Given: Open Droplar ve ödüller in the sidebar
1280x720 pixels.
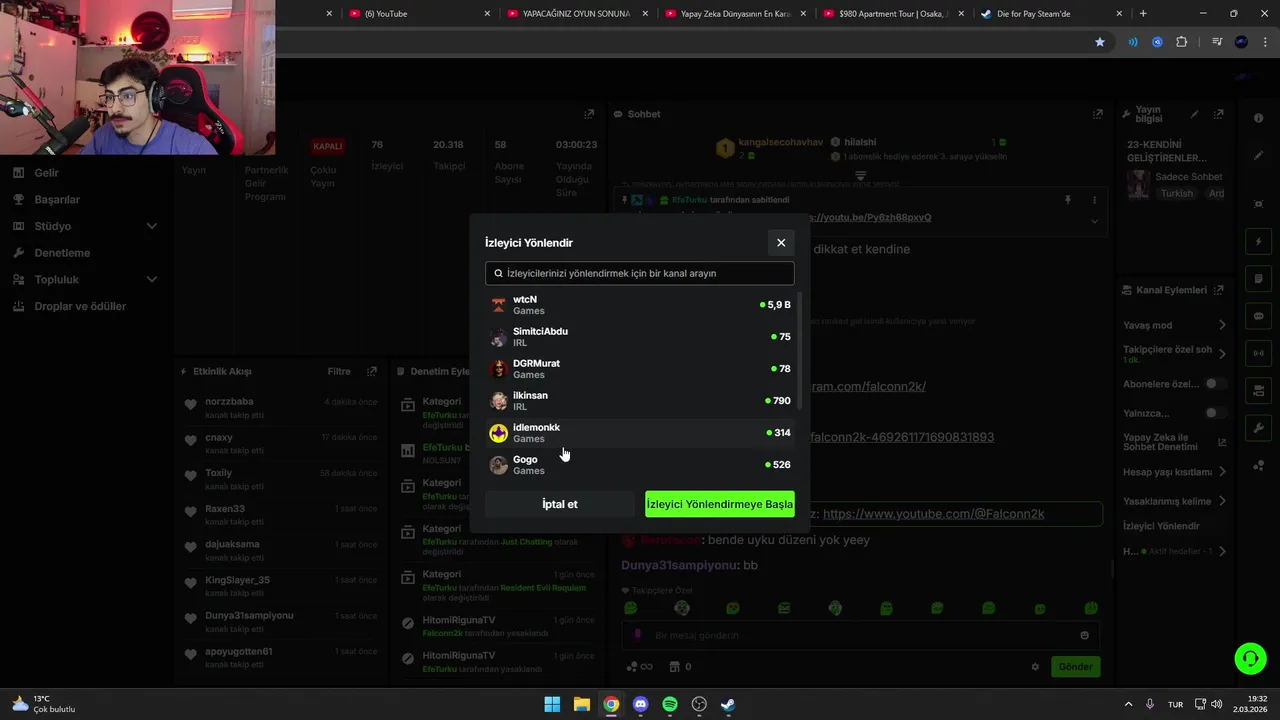Looking at the screenshot, I should pyautogui.click(x=80, y=306).
